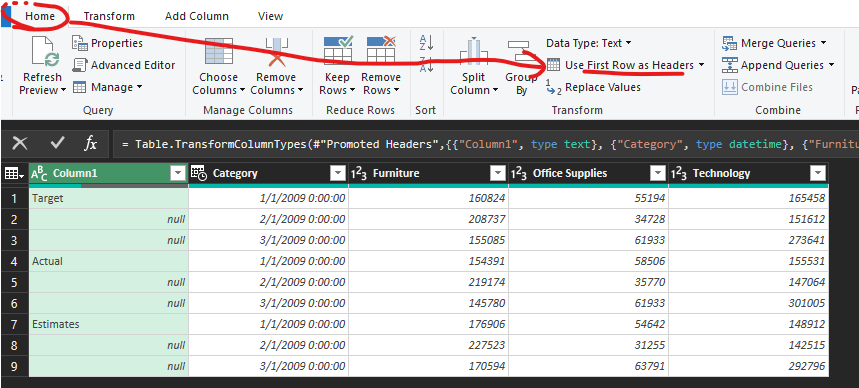Select the Actual cell in row 4
Viewport: 859px width, 388px height.
click(x=108, y=261)
